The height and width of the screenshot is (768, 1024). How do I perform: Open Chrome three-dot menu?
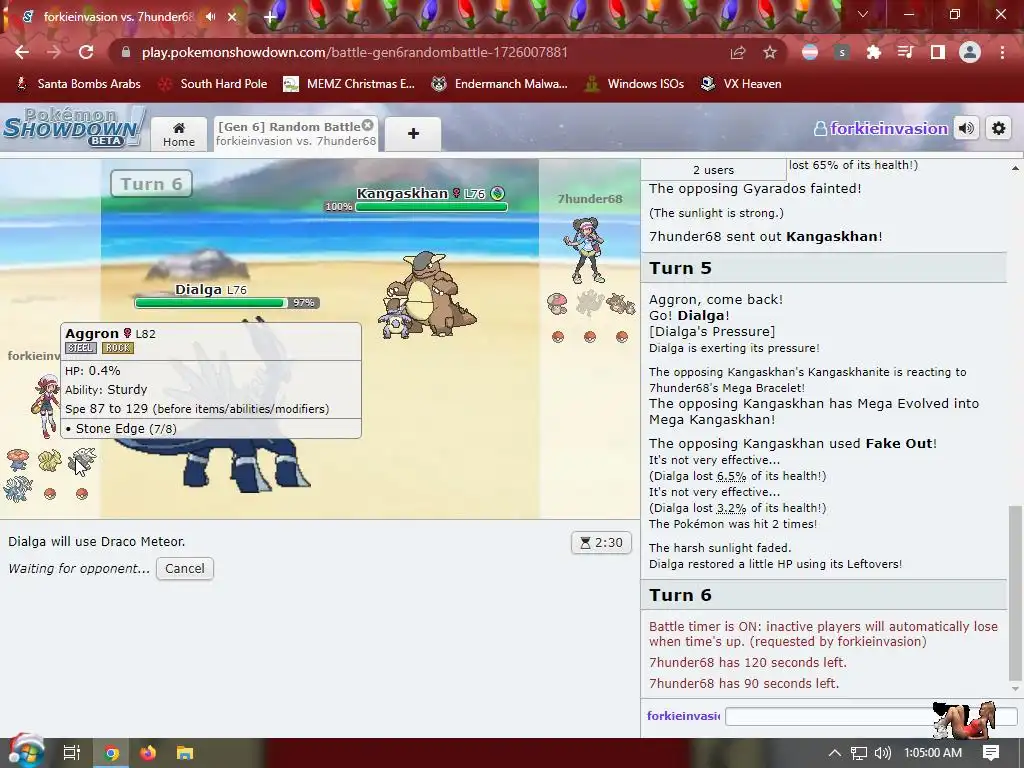[1002, 52]
